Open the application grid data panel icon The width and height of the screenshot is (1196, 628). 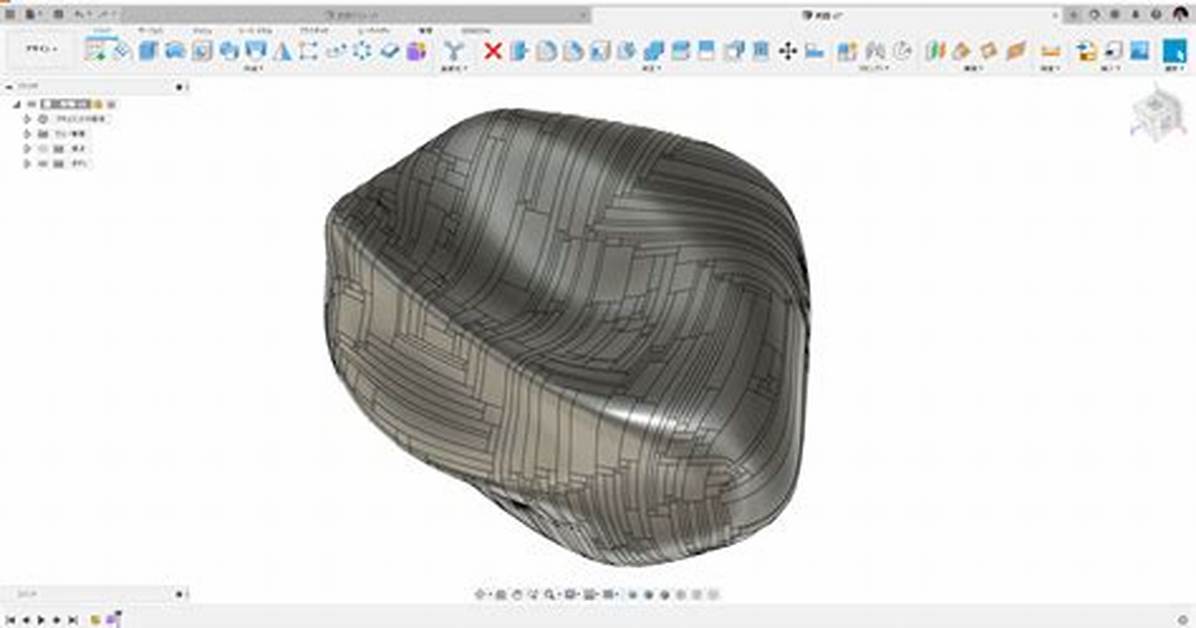(10, 14)
